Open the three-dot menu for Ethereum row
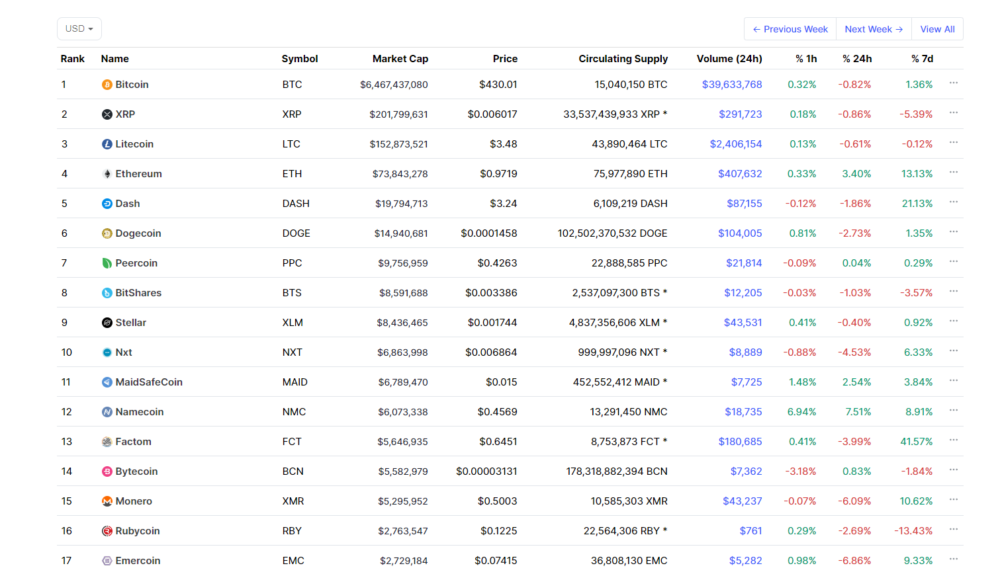1000x574 pixels. coord(953,172)
